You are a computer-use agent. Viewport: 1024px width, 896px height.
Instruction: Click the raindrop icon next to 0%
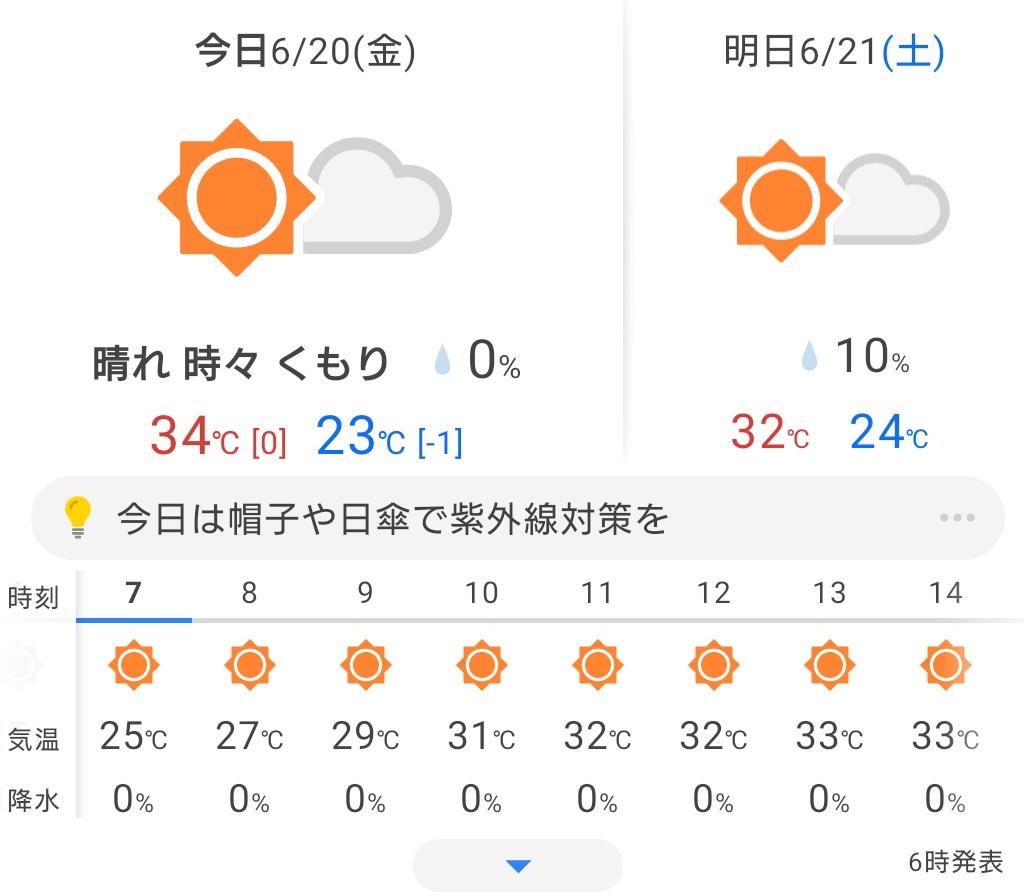point(442,360)
